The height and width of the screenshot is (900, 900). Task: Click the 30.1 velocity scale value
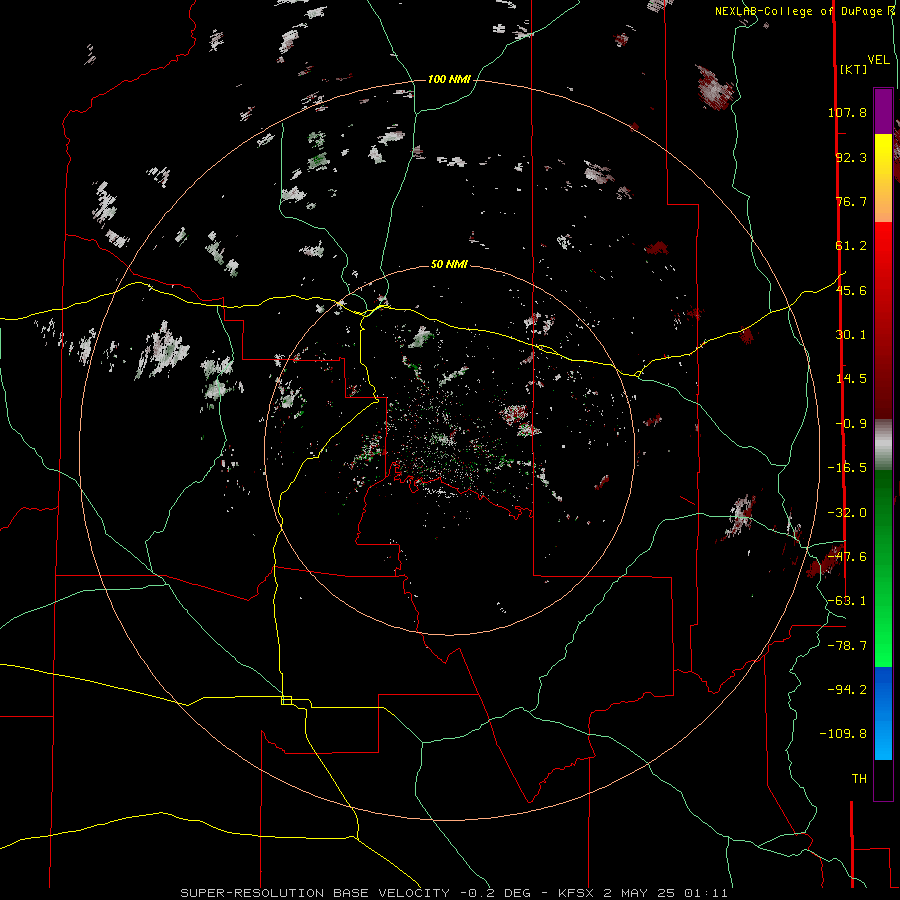point(851,335)
